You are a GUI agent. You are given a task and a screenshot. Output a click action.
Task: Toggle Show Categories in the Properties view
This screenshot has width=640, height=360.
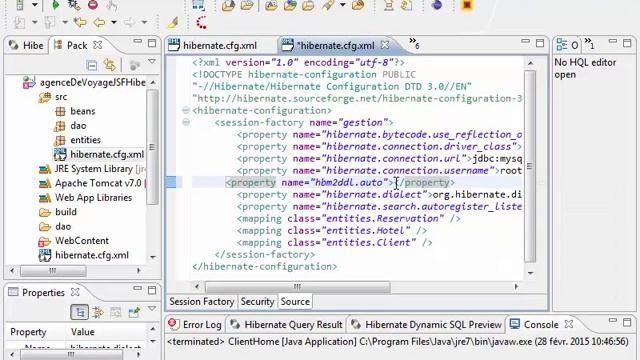pyautogui.click(x=80, y=312)
